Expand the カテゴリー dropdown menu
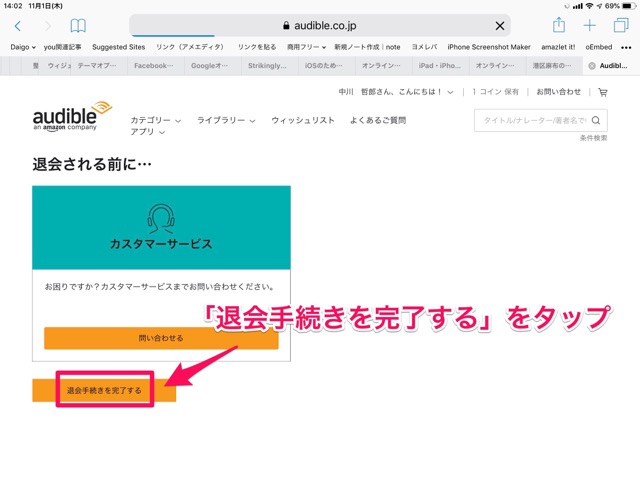Image resolution: width=640 pixels, height=480 pixels. tap(155, 120)
